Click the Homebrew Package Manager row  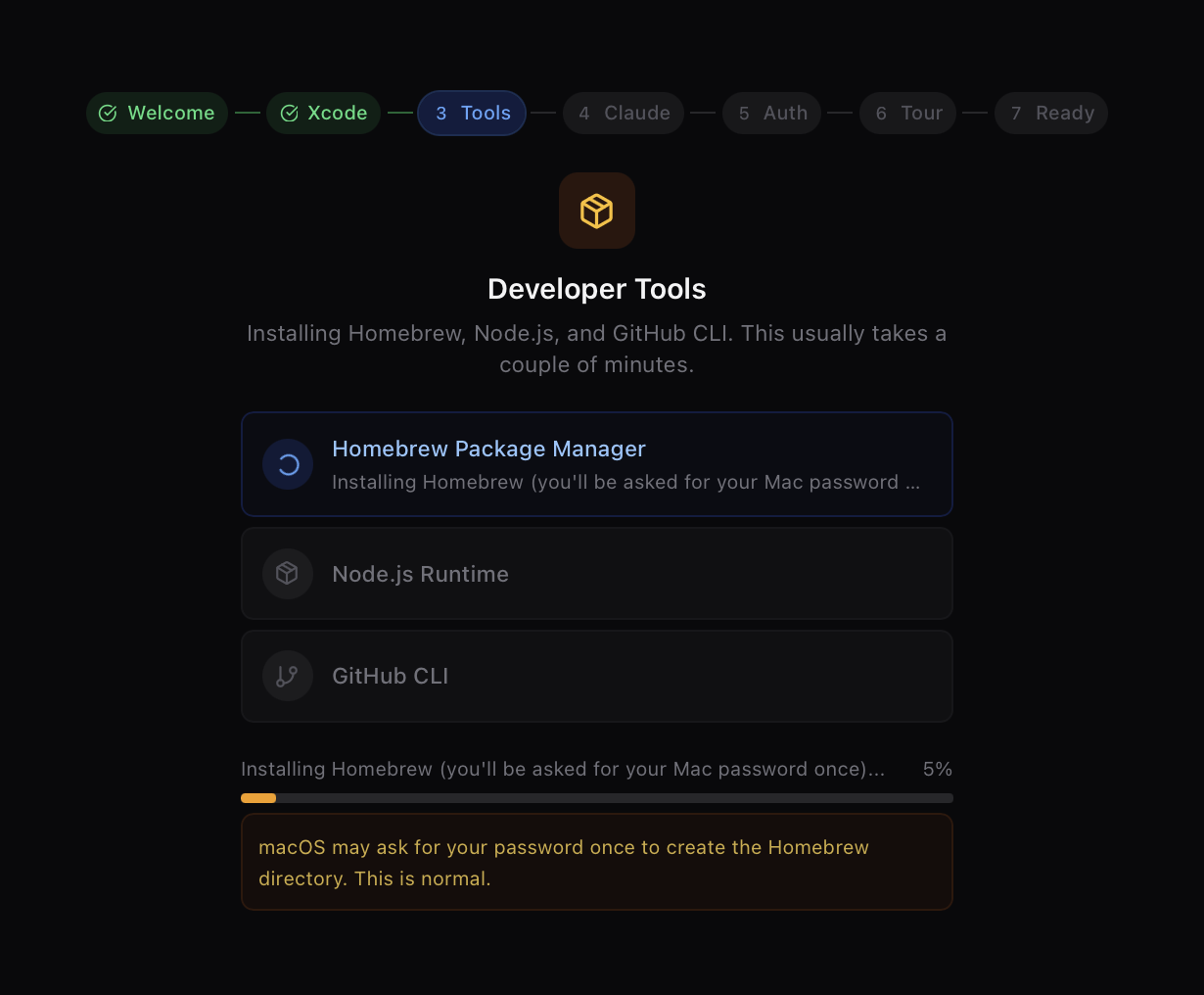pyautogui.click(x=596, y=464)
